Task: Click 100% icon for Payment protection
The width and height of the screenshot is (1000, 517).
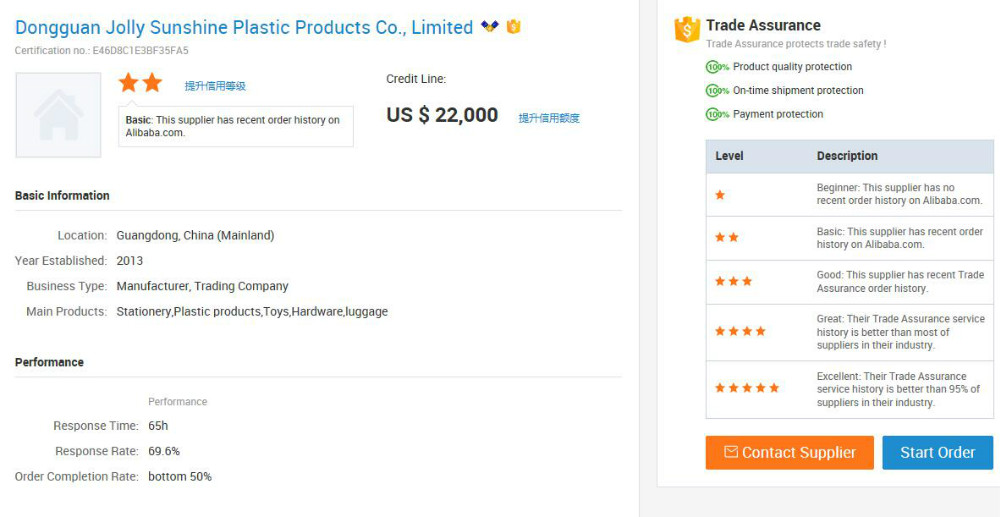Action: pos(717,114)
